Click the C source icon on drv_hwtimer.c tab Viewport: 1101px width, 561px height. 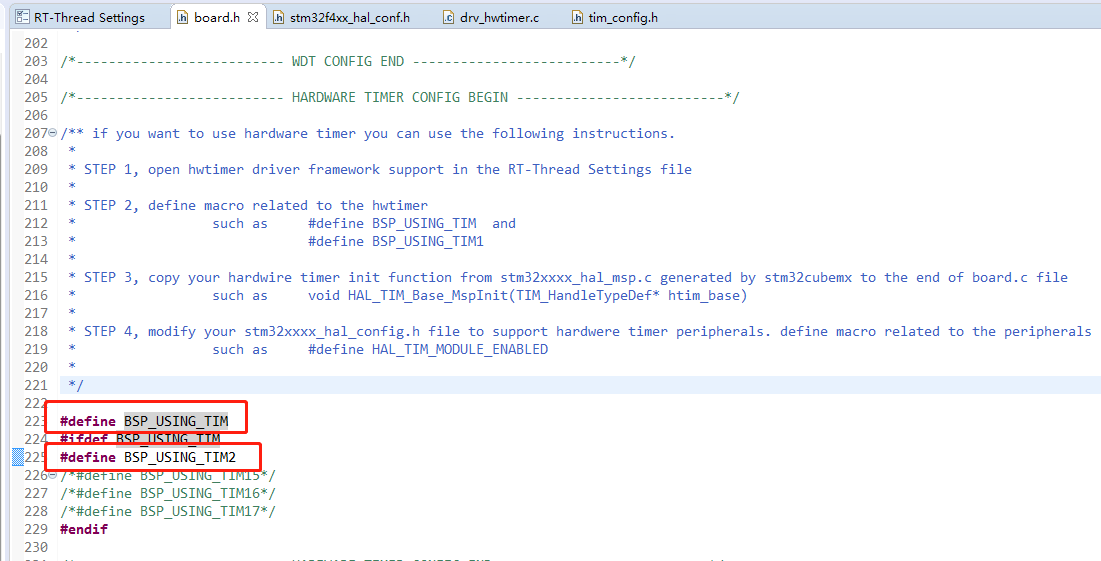[x=449, y=17]
